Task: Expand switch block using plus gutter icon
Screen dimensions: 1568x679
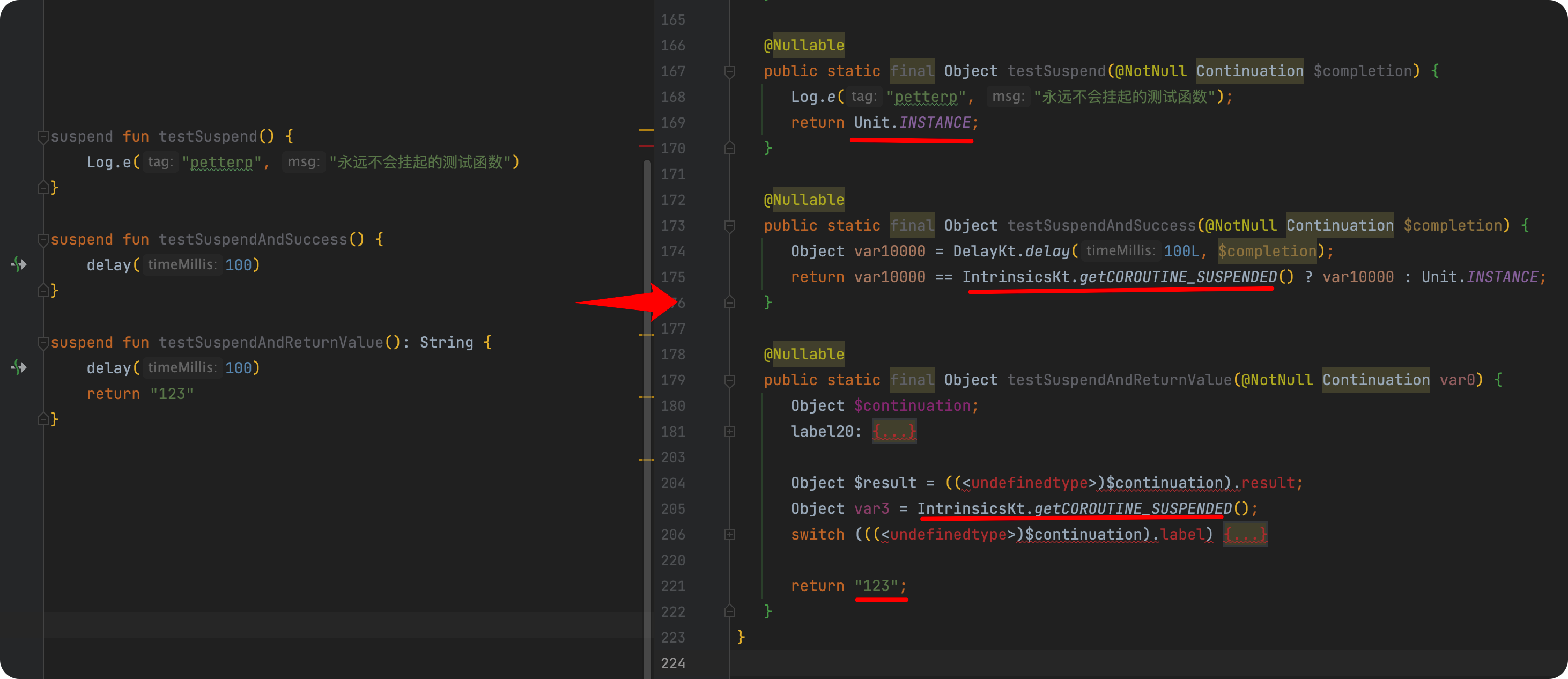Action: 730,535
